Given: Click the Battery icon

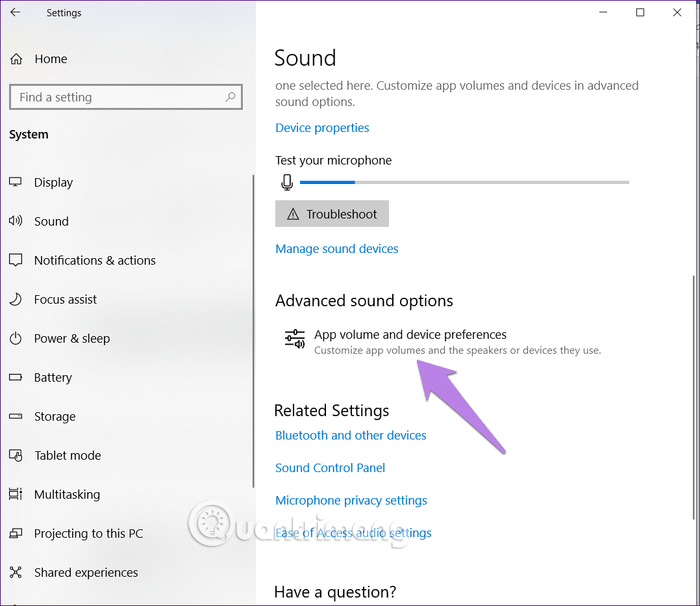Looking at the screenshot, I should coord(16,377).
